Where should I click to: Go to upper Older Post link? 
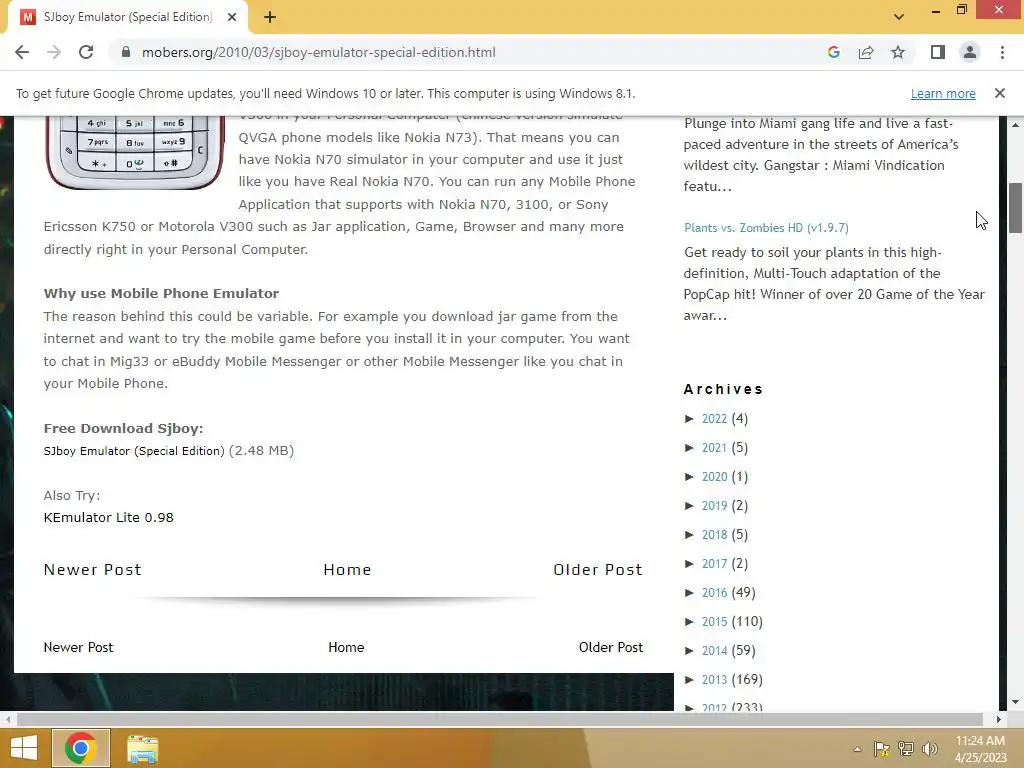pyautogui.click(x=598, y=569)
